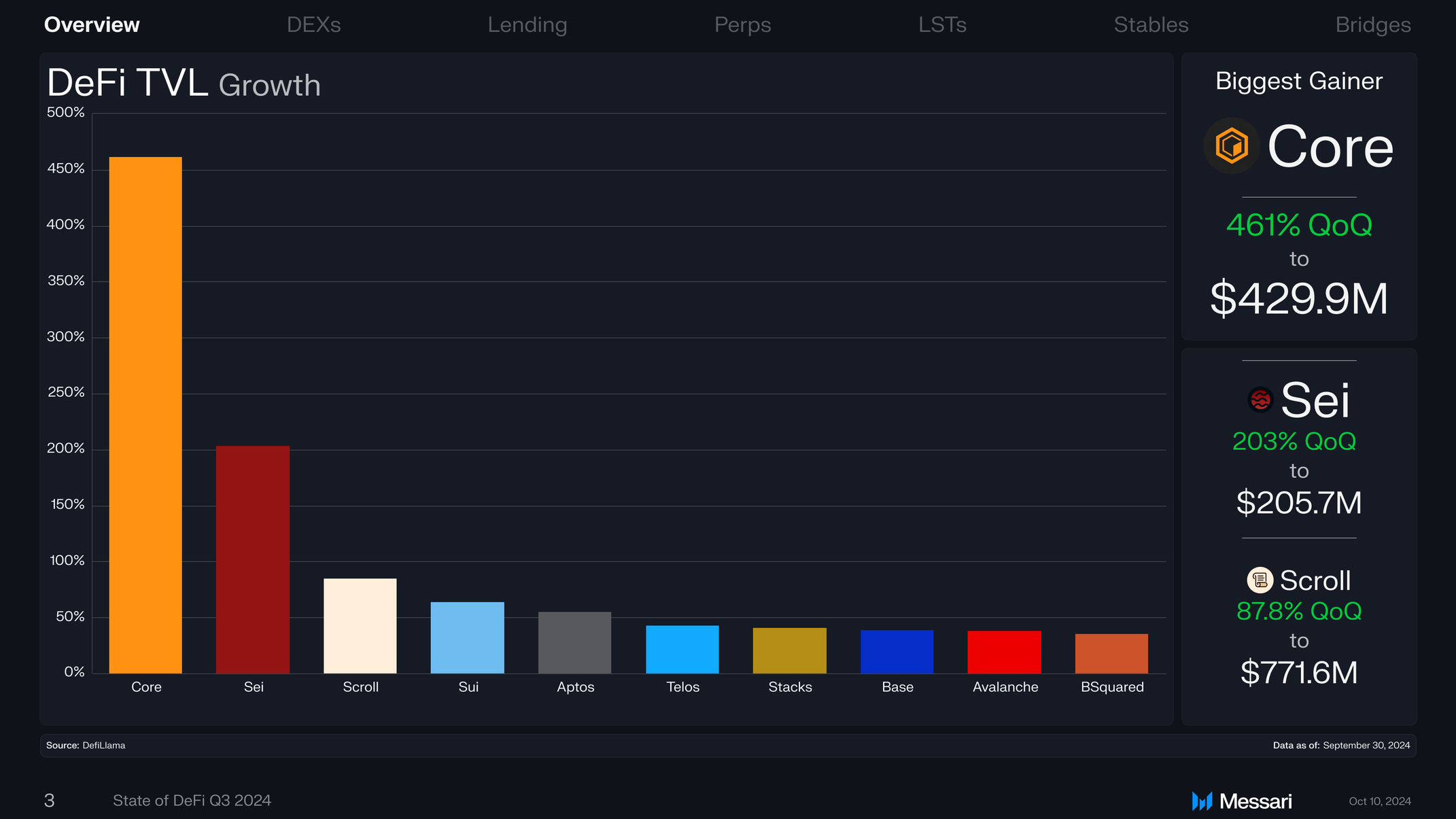The image size is (1456, 819).
Task: Select the gray Aptos bar
Action: (575, 642)
